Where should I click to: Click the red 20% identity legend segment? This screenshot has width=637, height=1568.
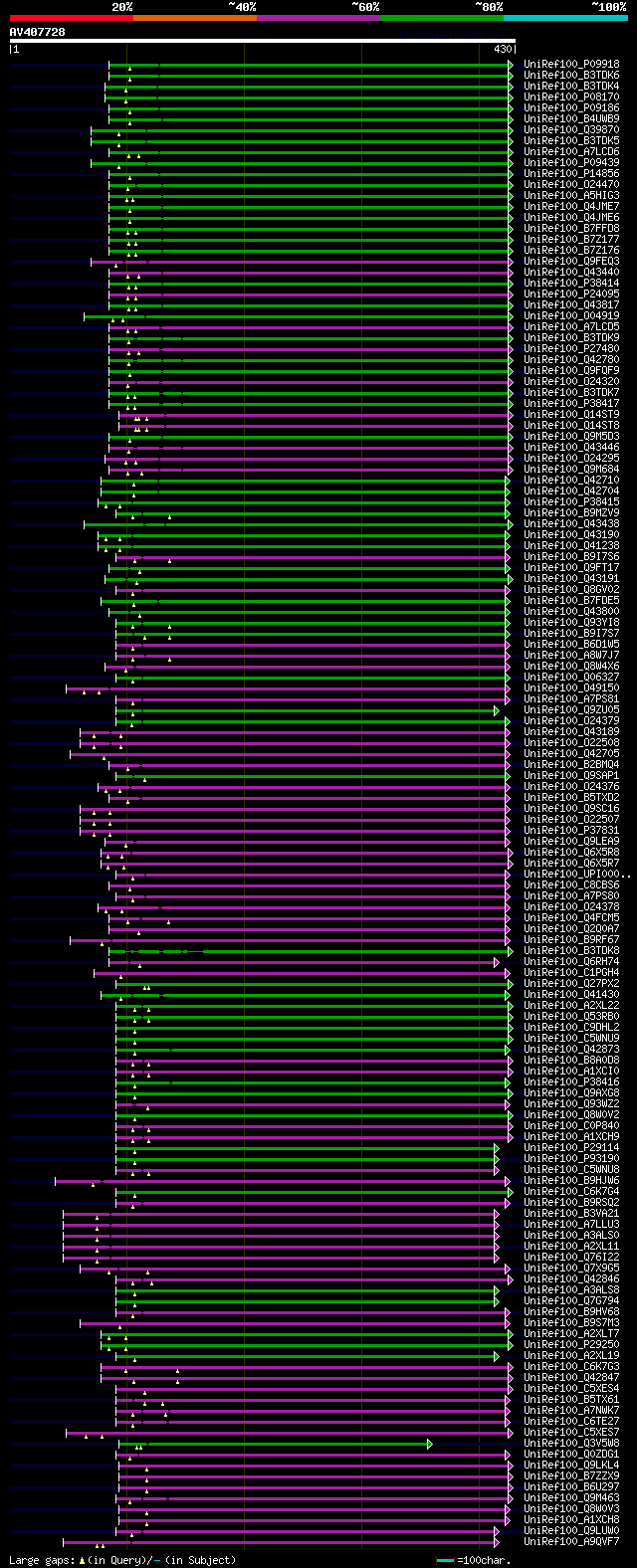(72, 17)
